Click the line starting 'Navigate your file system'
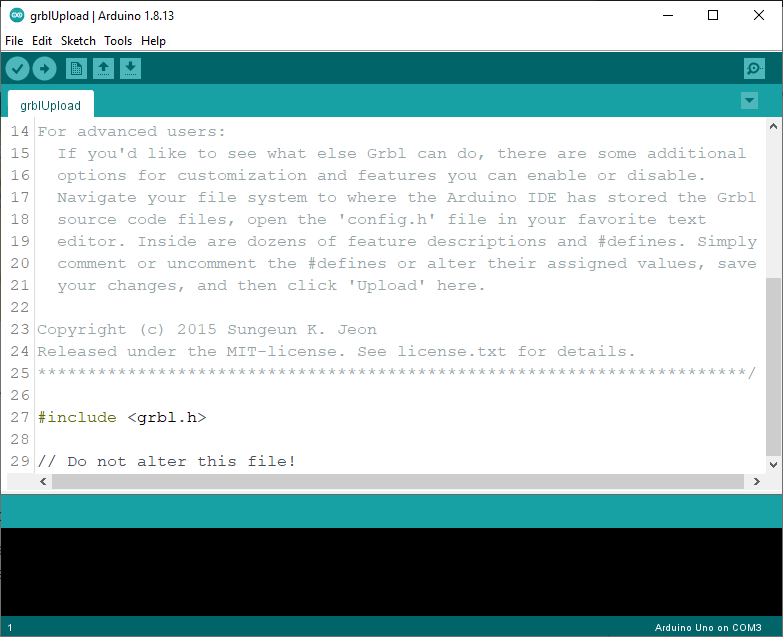The image size is (783, 637). (406, 198)
